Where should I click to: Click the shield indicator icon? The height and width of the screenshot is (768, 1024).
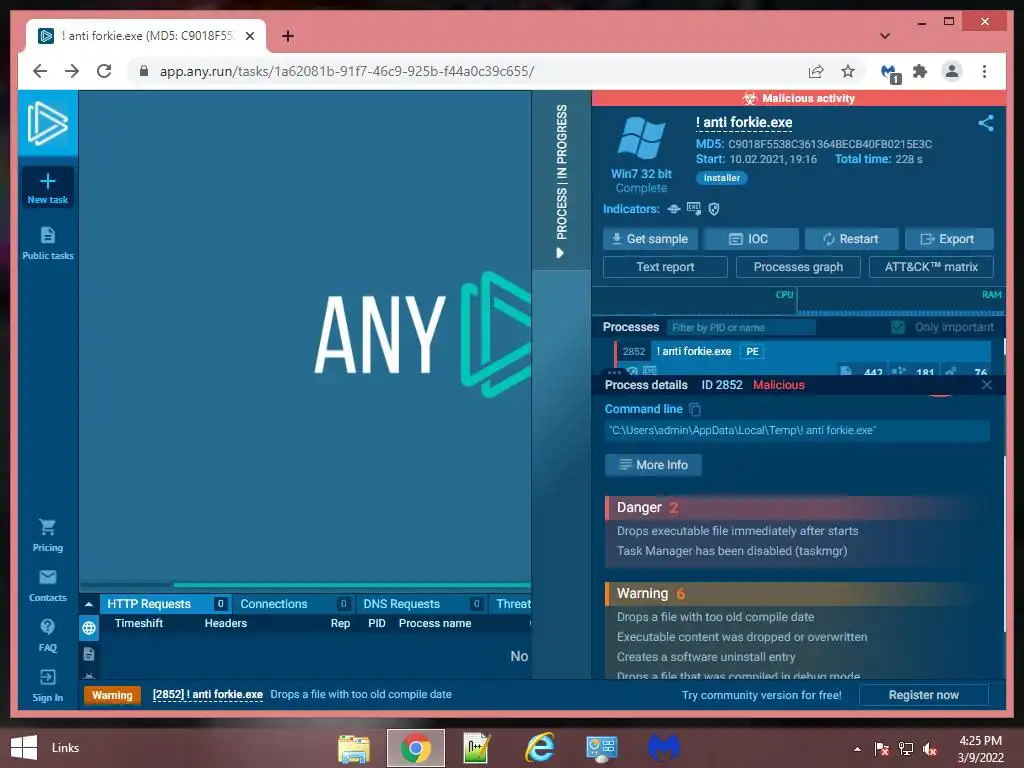tap(714, 209)
